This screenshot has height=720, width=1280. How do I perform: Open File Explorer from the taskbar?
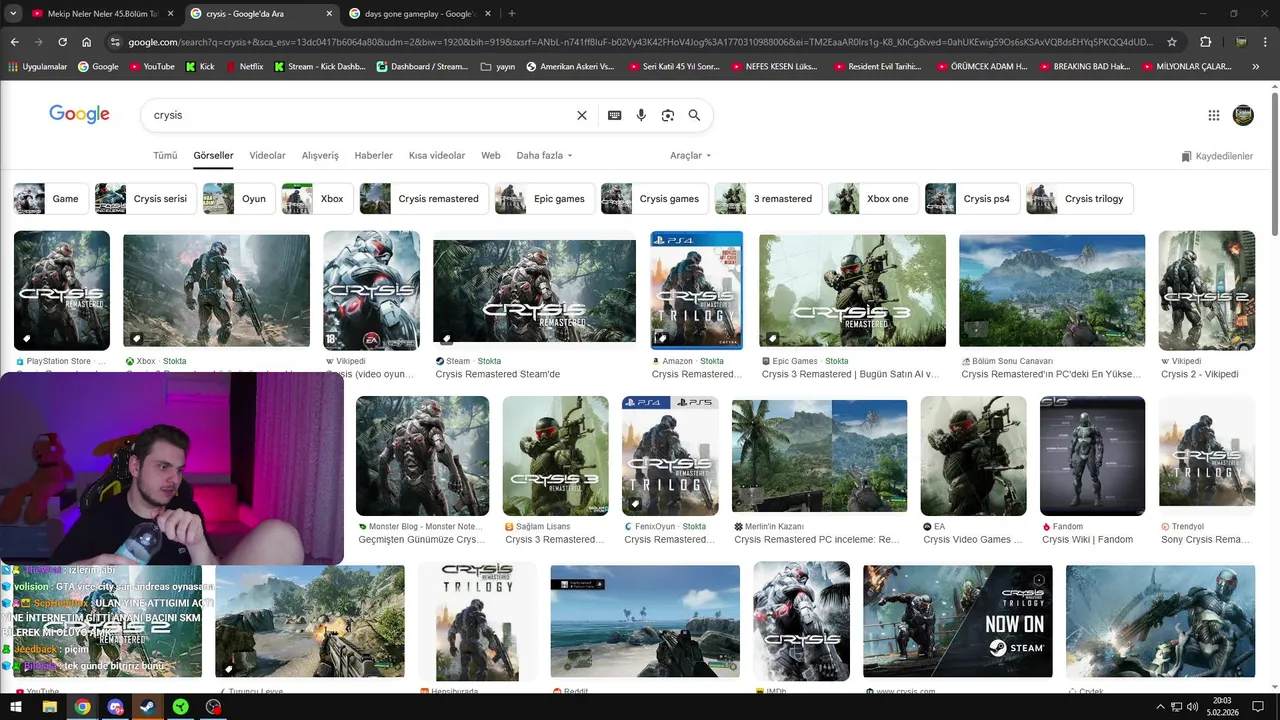(49, 707)
